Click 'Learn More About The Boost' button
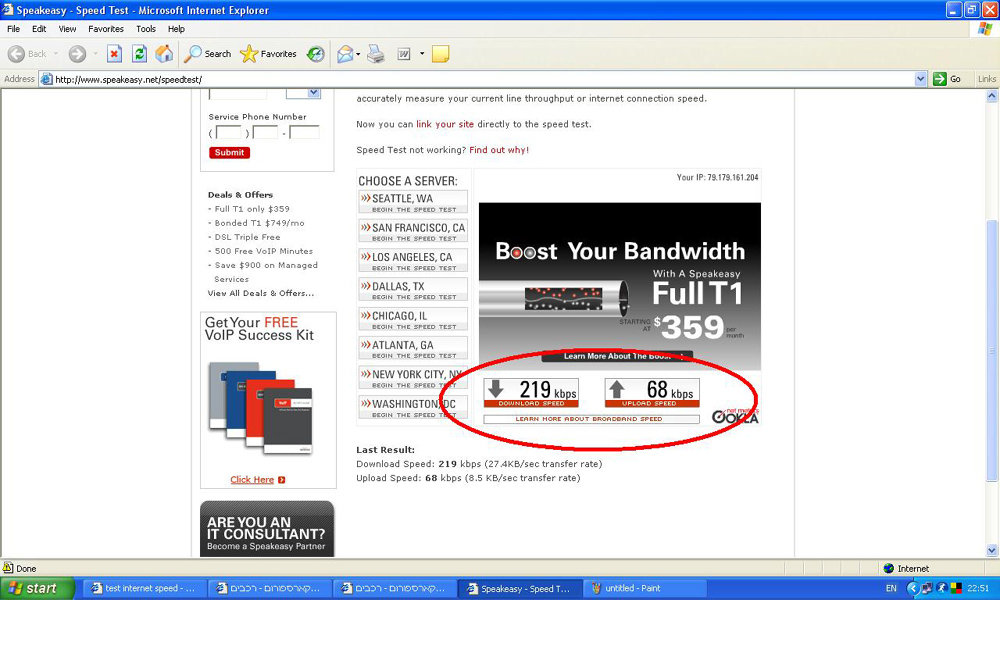Screen dimensions: 1000x660 pos(617,356)
